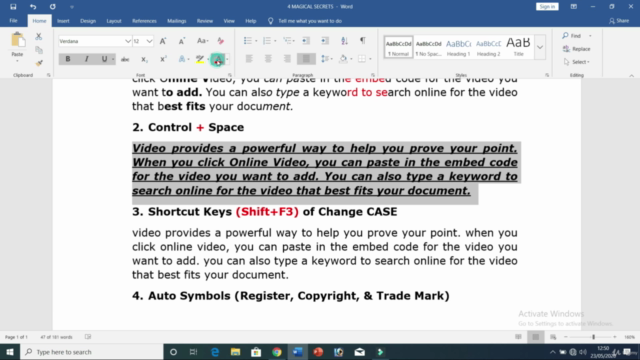The width and height of the screenshot is (640, 360).
Task: Apply Heading 2 style
Action: (x=489, y=47)
